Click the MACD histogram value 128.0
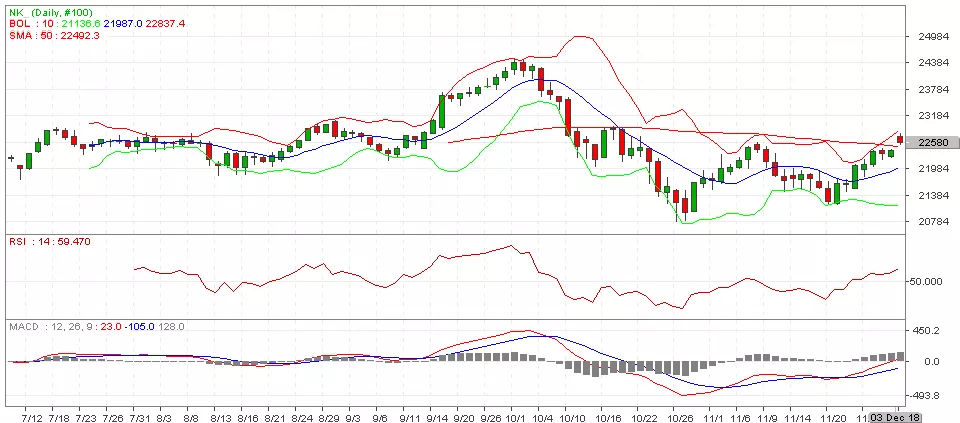This screenshot has height=423, width=960. 171,327
